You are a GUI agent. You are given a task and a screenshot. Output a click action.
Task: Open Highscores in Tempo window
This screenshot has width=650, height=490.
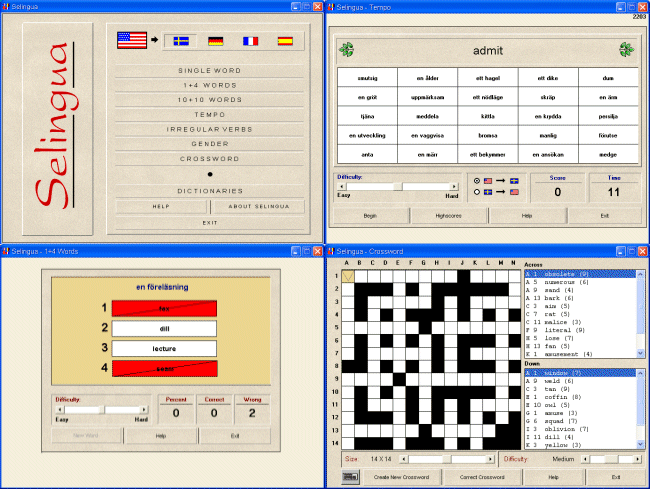[x=449, y=216]
